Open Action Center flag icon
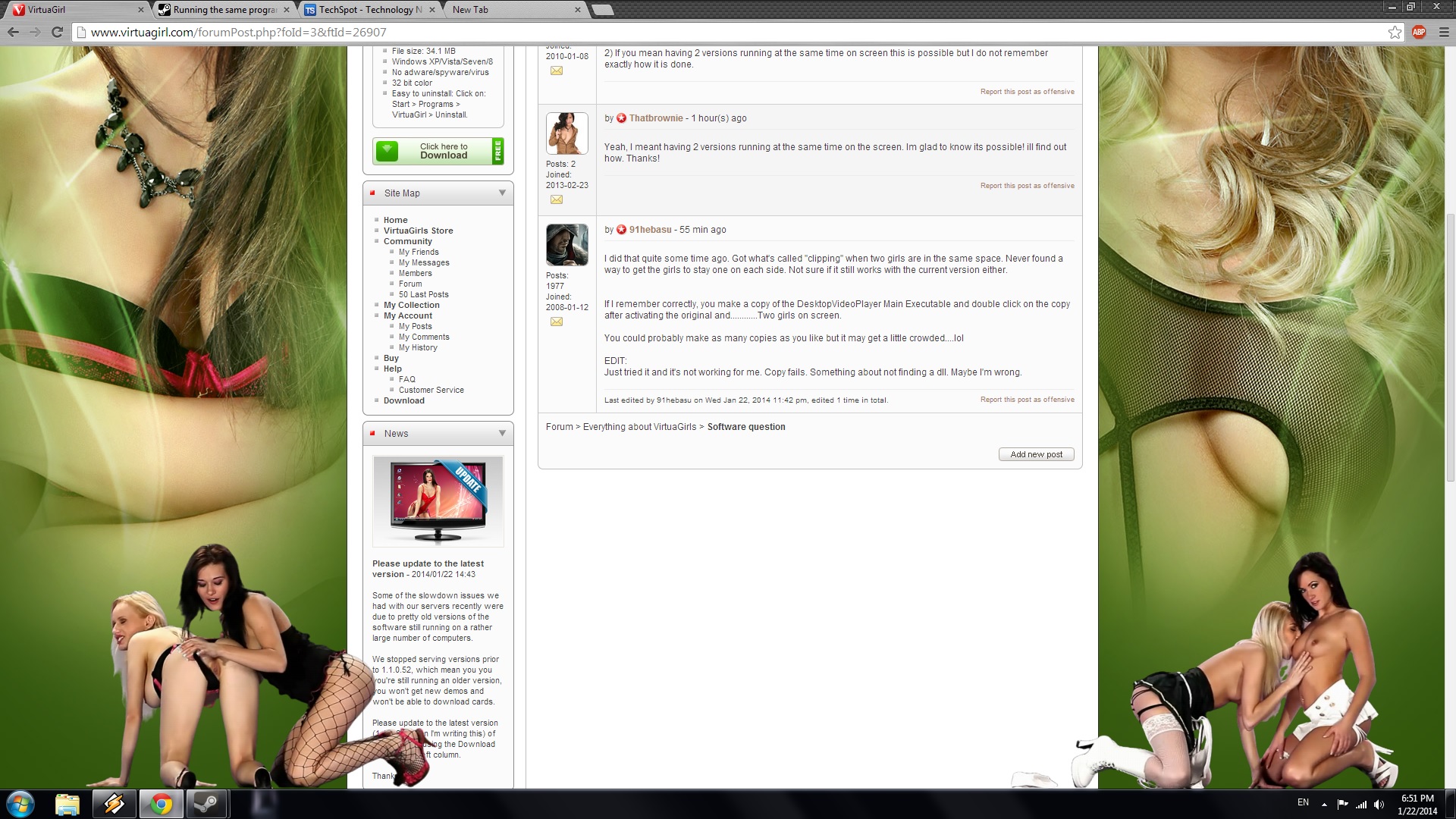 click(x=1342, y=804)
